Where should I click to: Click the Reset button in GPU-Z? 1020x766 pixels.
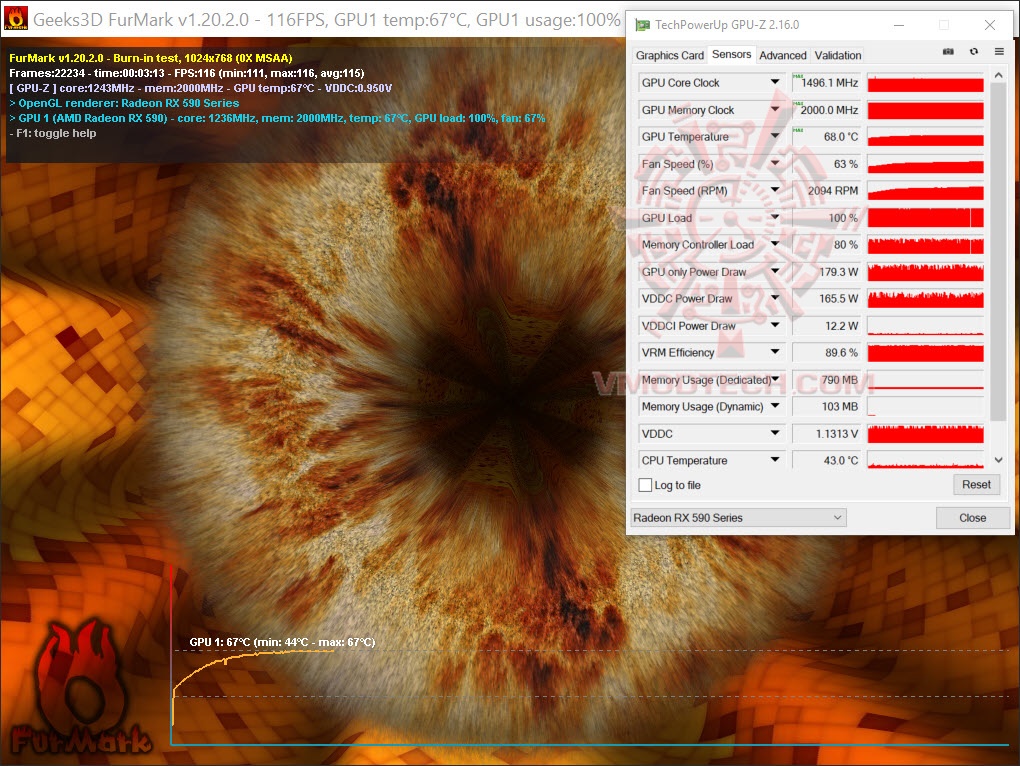pyautogui.click(x=976, y=484)
